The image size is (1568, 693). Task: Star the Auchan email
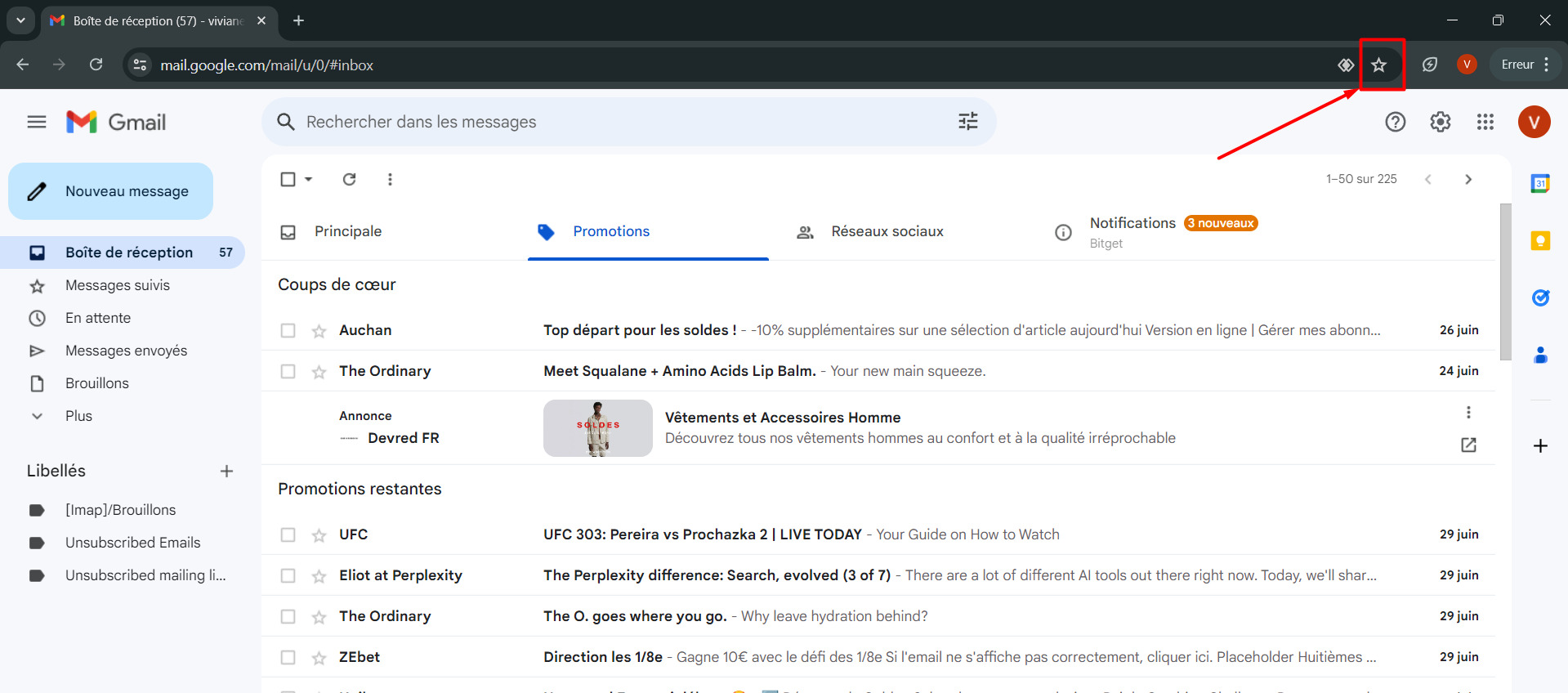[319, 331]
